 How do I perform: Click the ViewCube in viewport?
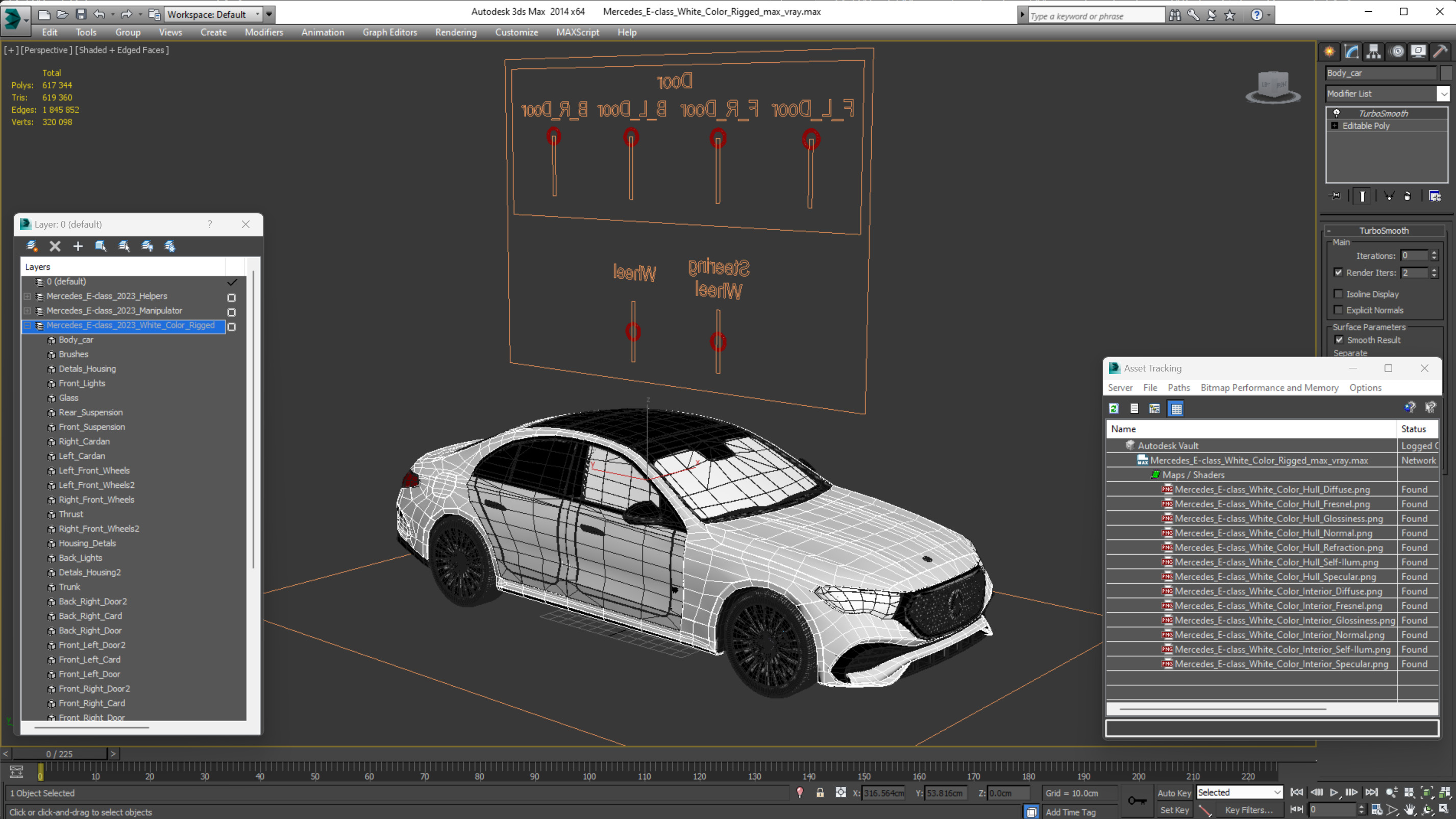click(1273, 86)
